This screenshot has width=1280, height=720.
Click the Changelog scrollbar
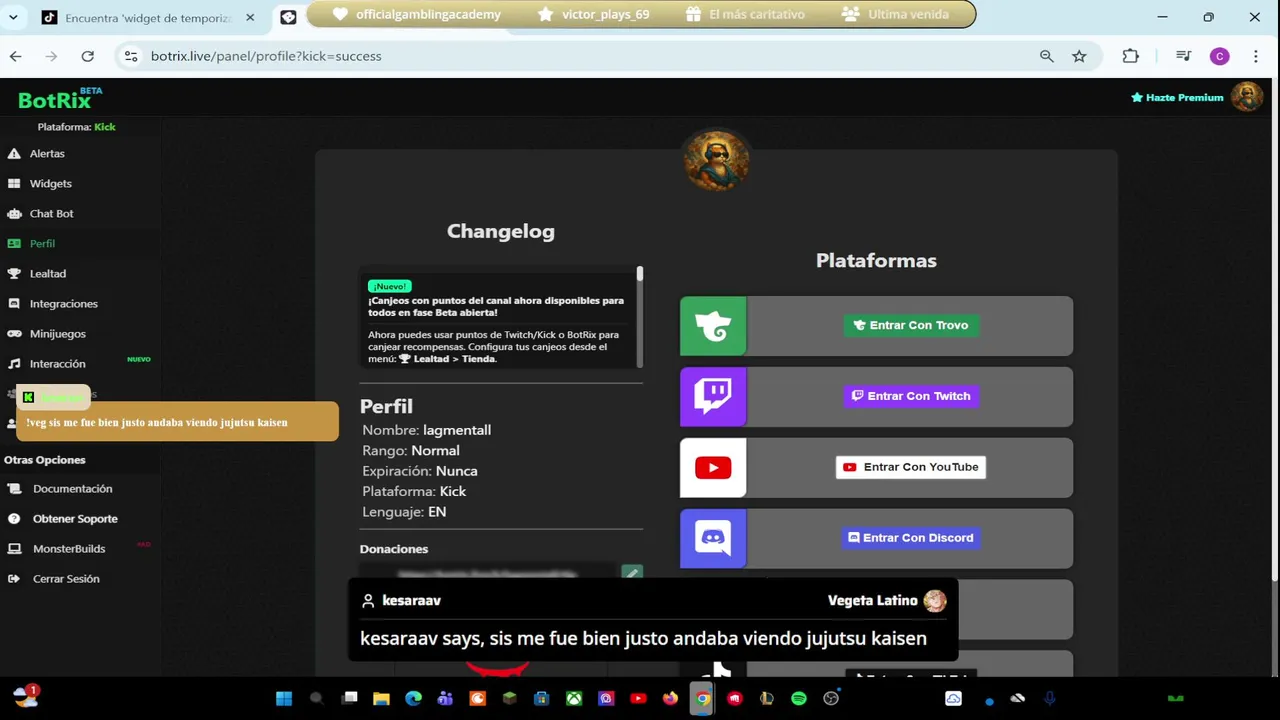tap(639, 274)
